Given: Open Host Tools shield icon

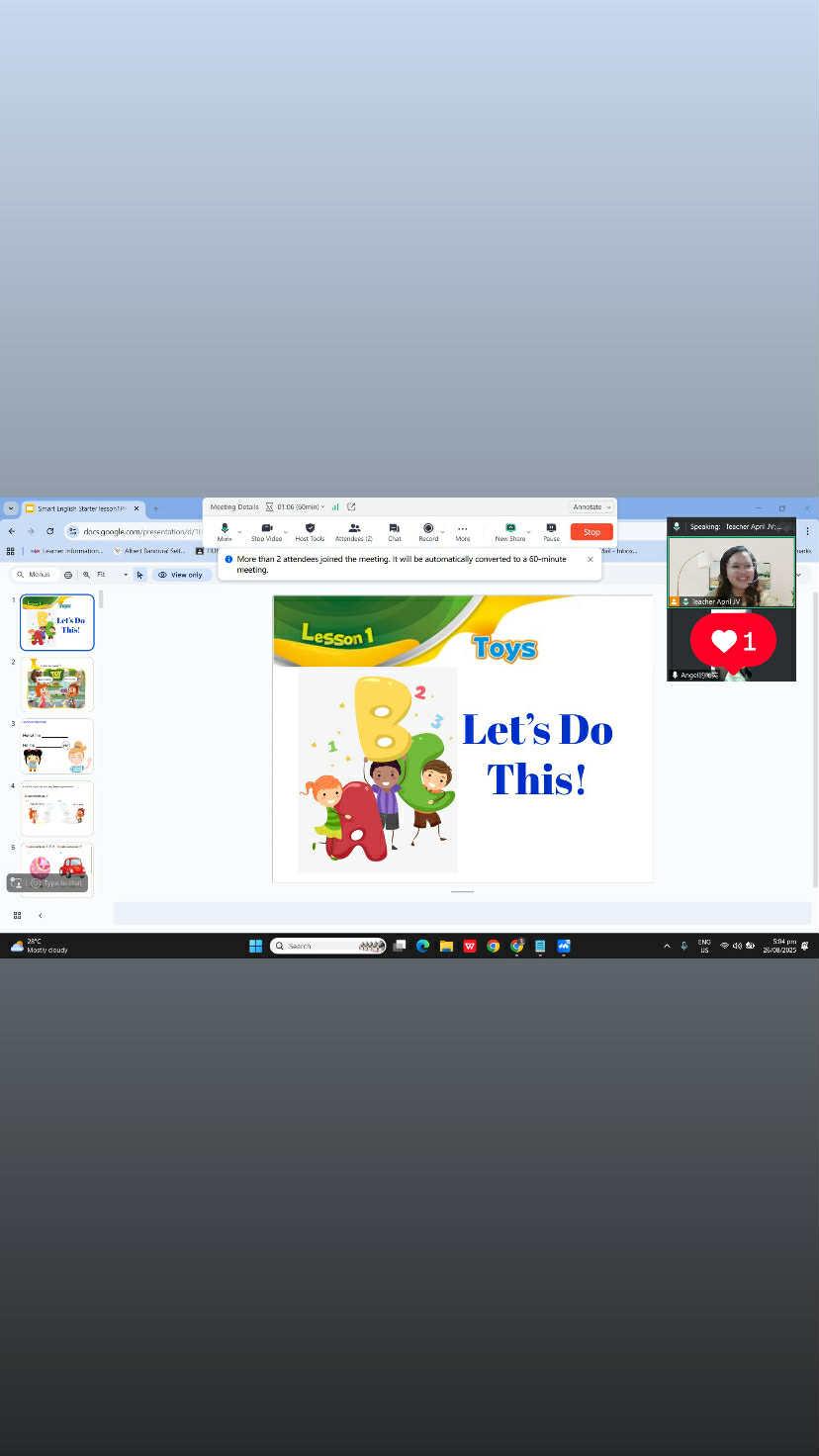Looking at the screenshot, I should click(x=310, y=530).
